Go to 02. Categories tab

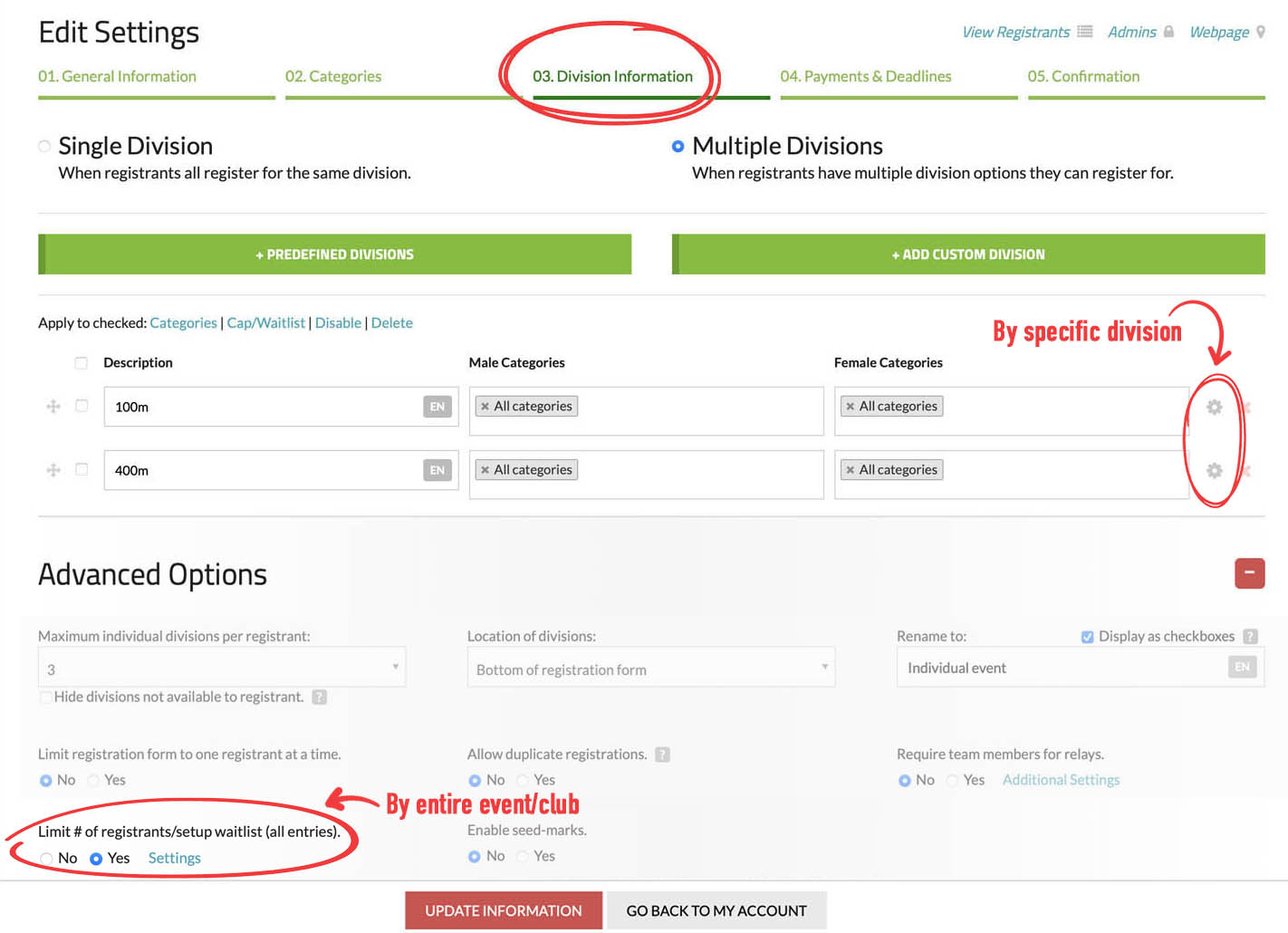click(333, 77)
